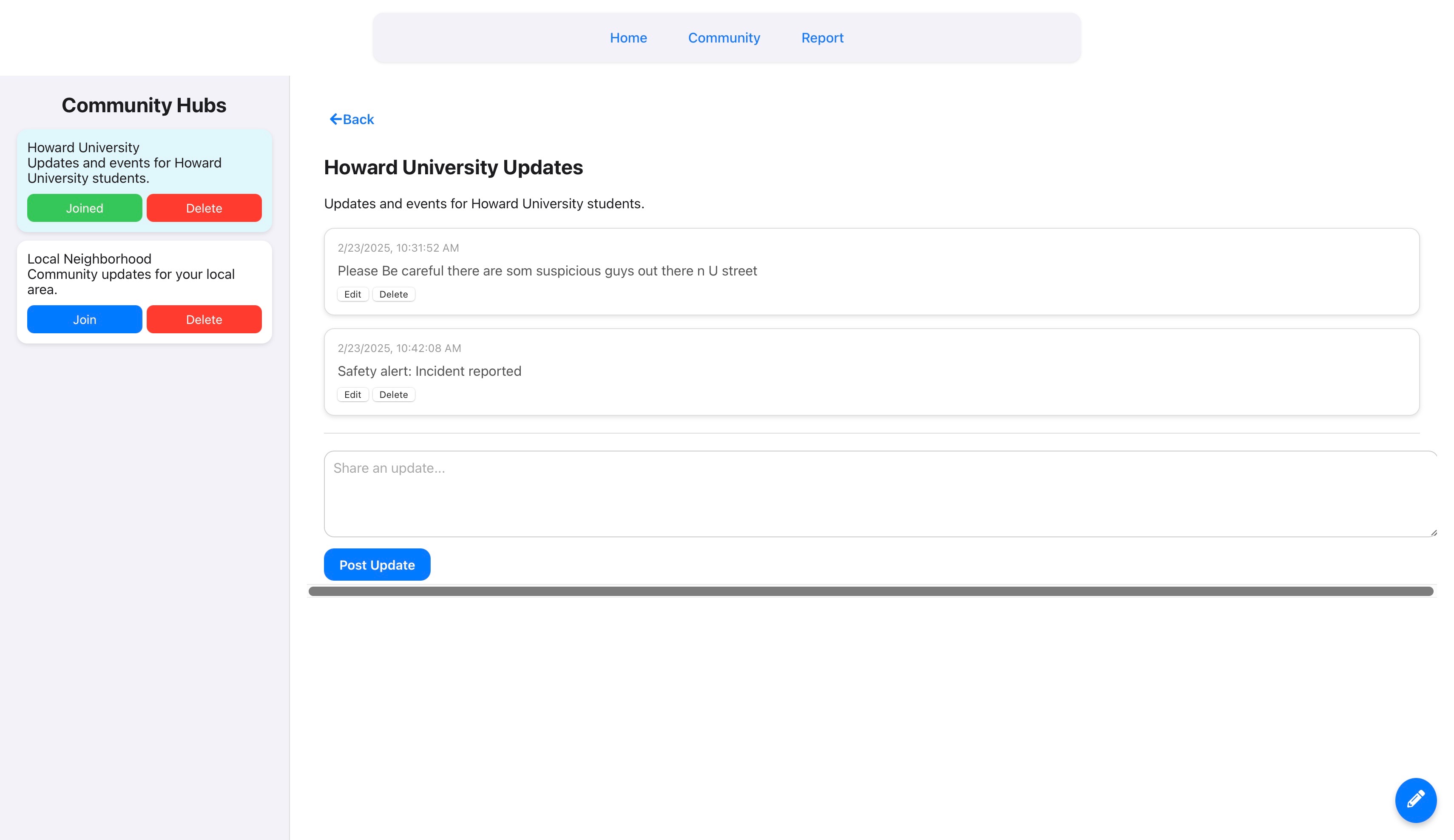Delete the Local Neighborhood hub
1454x840 pixels.
204,320
